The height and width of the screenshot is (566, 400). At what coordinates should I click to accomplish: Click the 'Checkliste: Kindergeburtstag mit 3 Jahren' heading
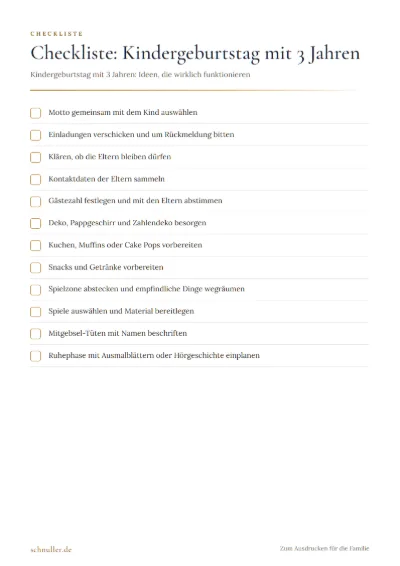pyautogui.click(x=195, y=53)
